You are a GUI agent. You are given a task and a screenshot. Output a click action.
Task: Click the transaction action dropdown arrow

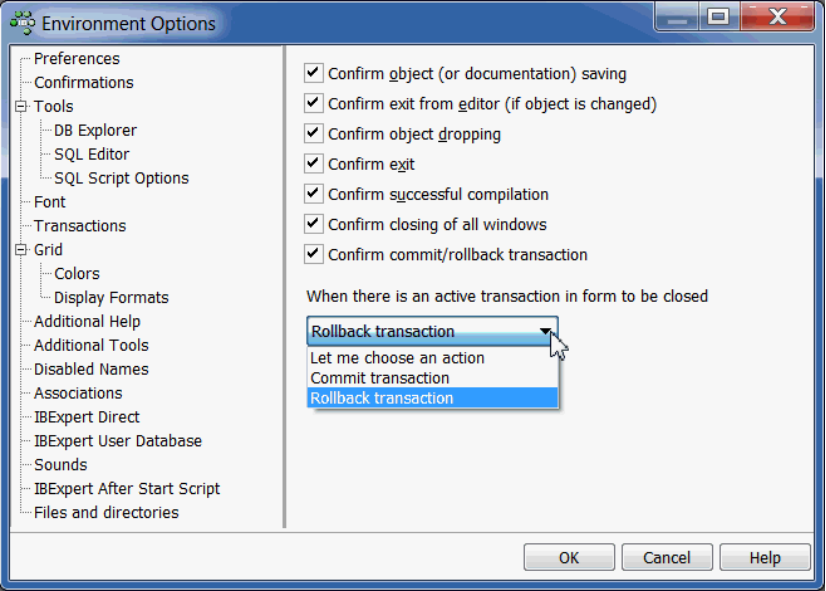(x=545, y=331)
